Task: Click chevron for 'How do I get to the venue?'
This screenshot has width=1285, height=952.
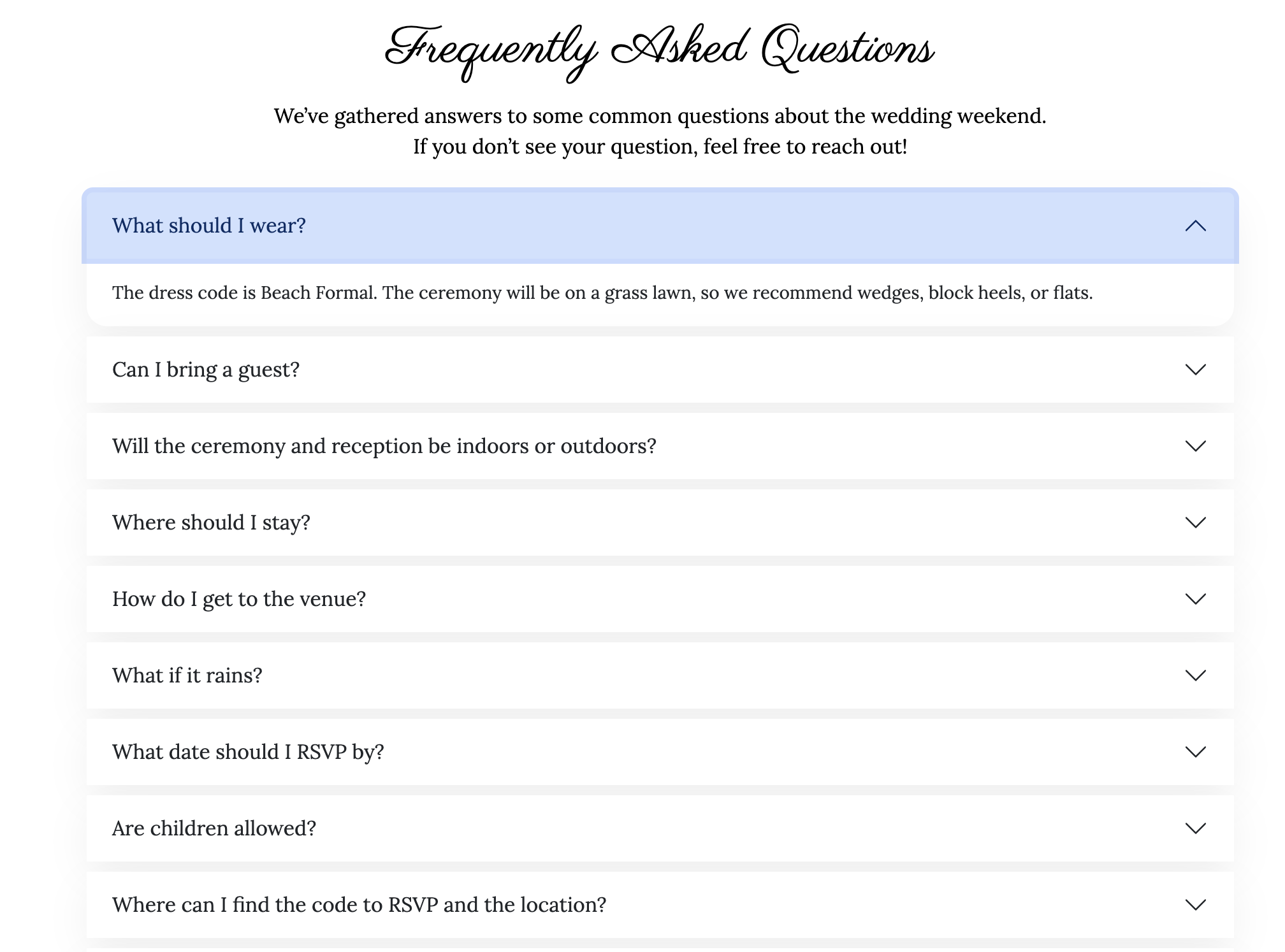Action: coord(1195,599)
